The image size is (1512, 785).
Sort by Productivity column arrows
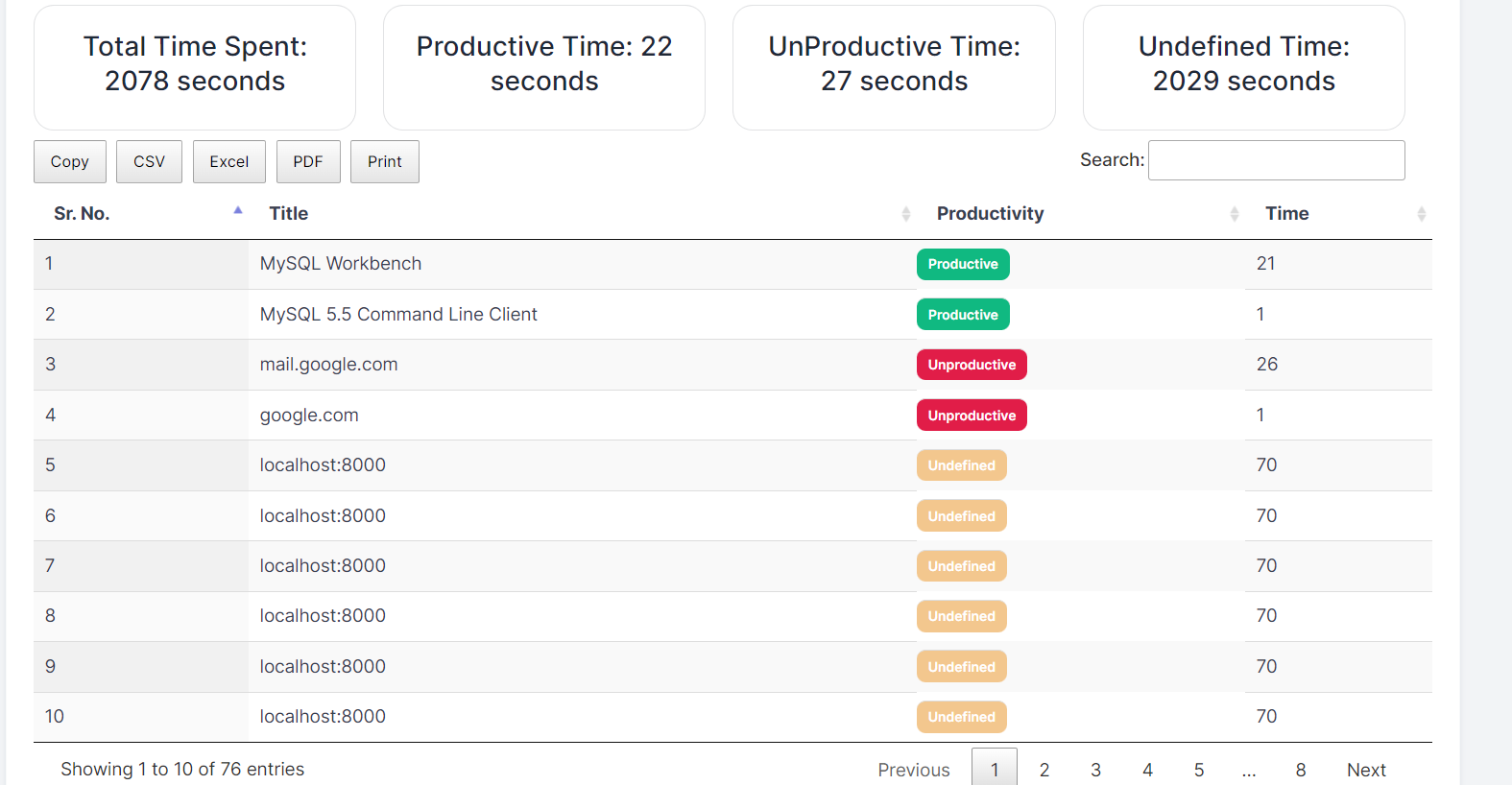click(1234, 214)
